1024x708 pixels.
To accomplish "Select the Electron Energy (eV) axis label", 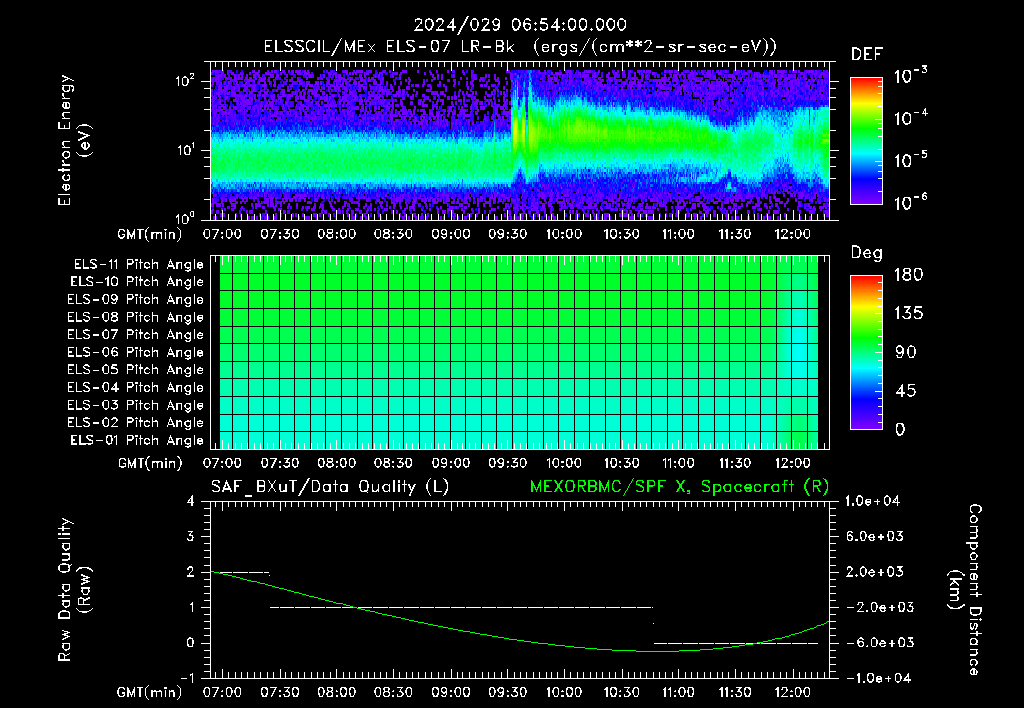I will pyautogui.click(x=74, y=141).
